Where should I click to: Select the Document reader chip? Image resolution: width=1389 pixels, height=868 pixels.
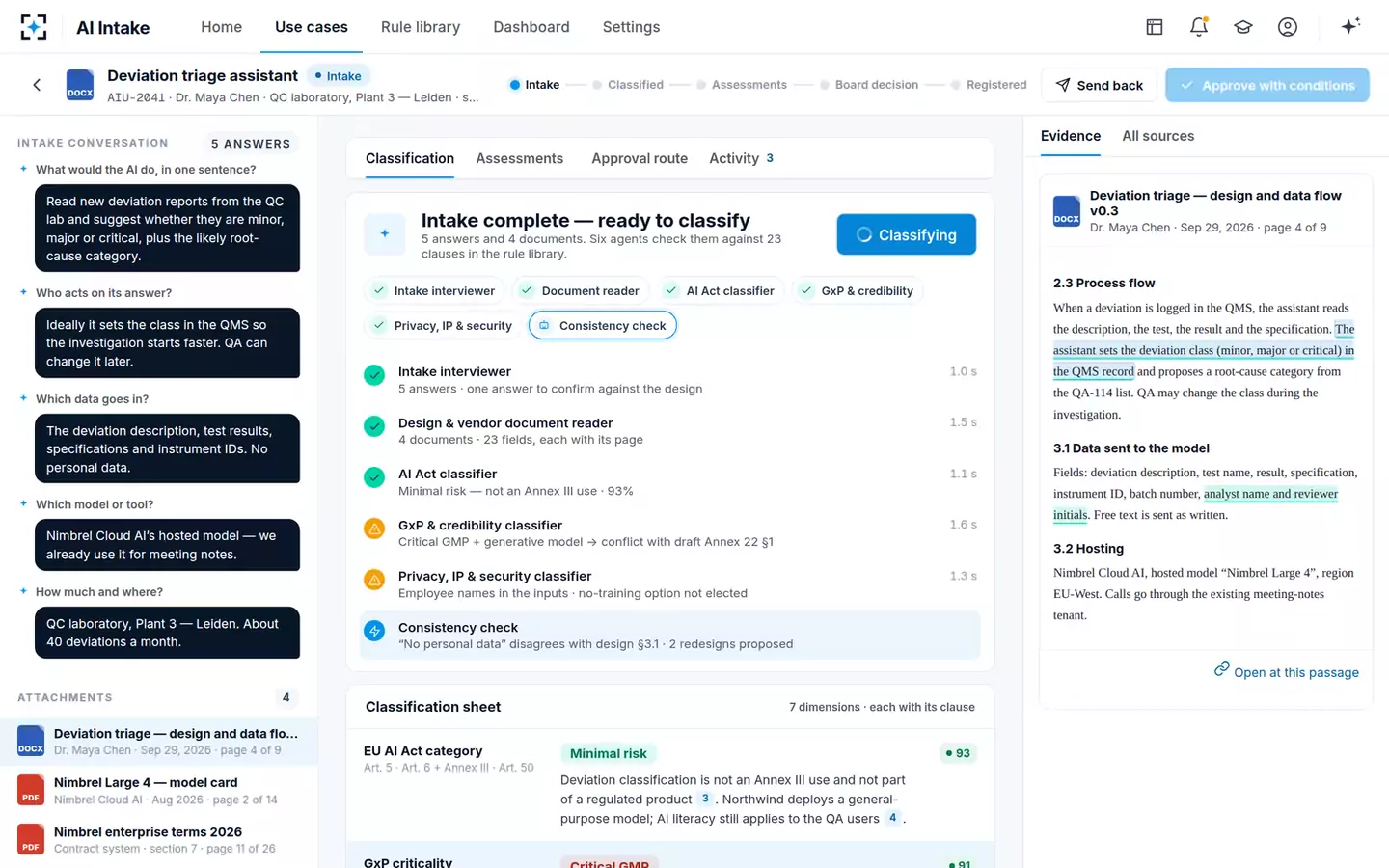click(x=581, y=290)
